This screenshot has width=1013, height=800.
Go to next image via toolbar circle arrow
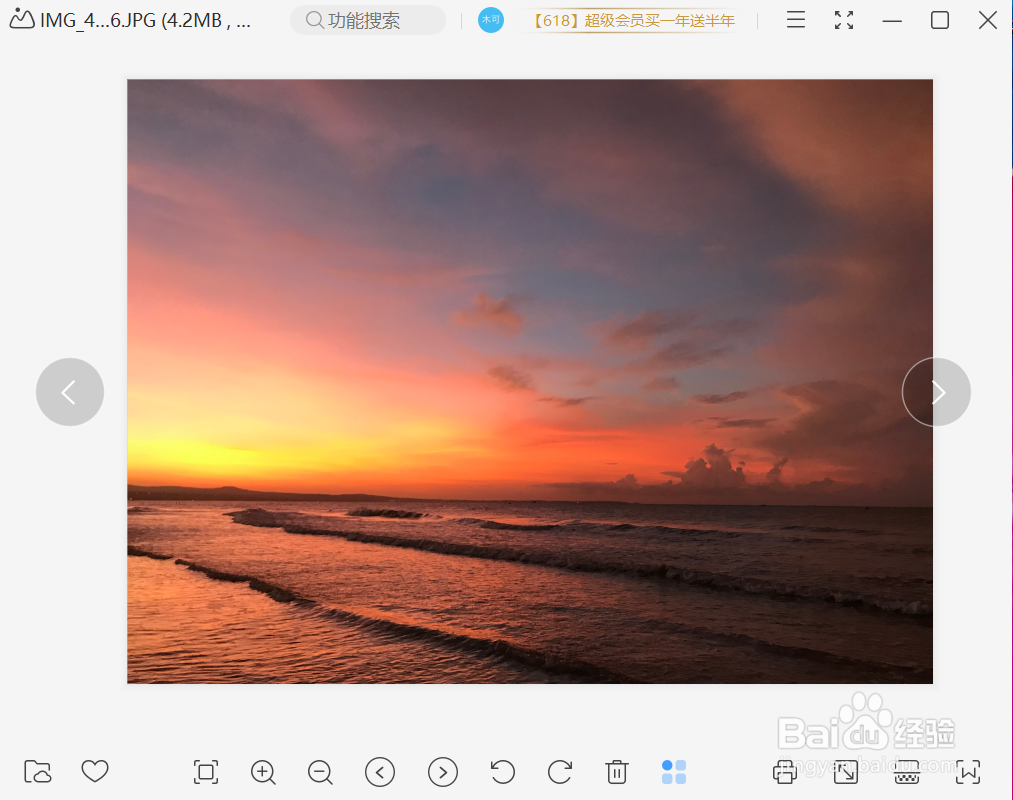click(443, 772)
